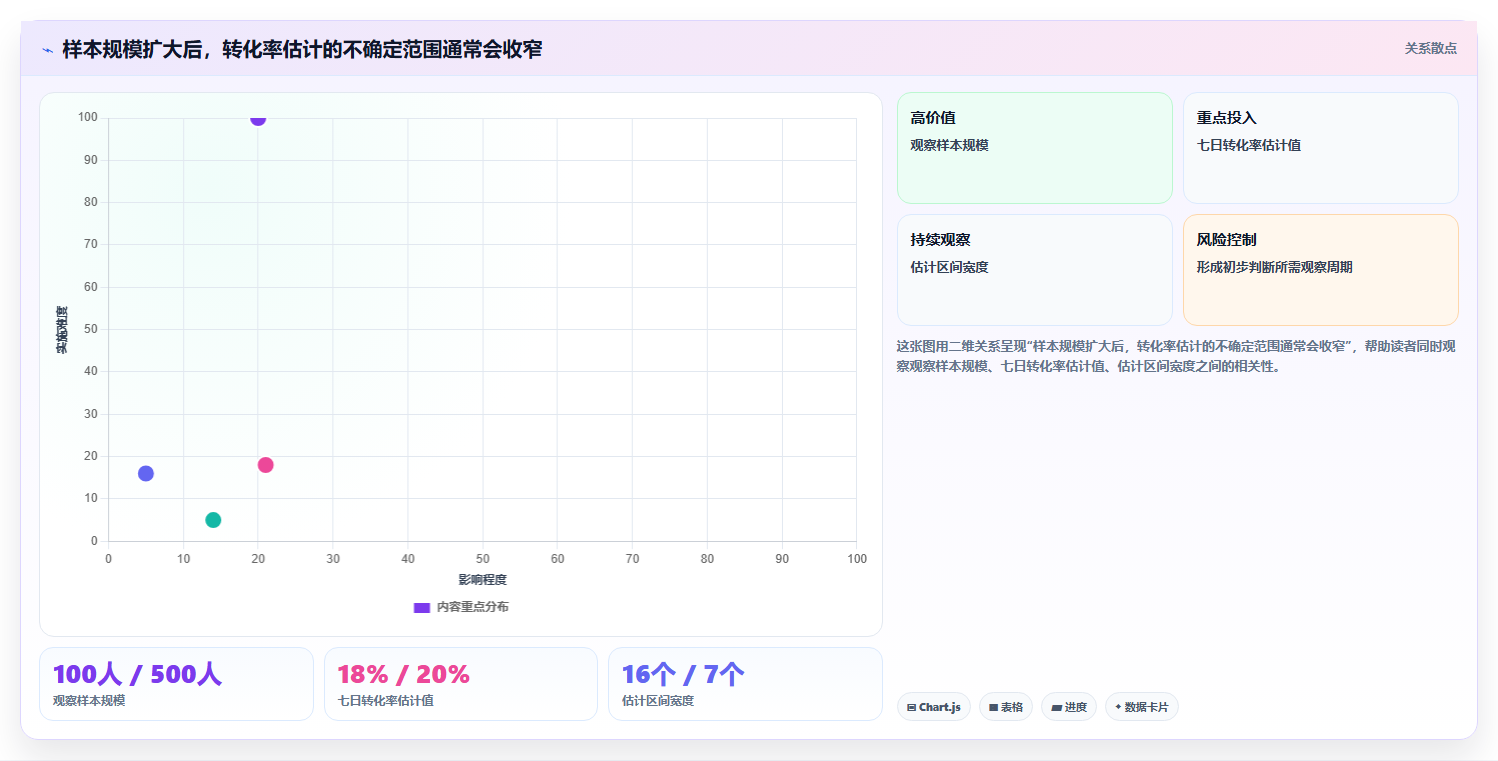The width and height of the screenshot is (1498, 761).
Task: Click 估计区间宽度 text in 持续观察 card
Action: pos(950,267)
